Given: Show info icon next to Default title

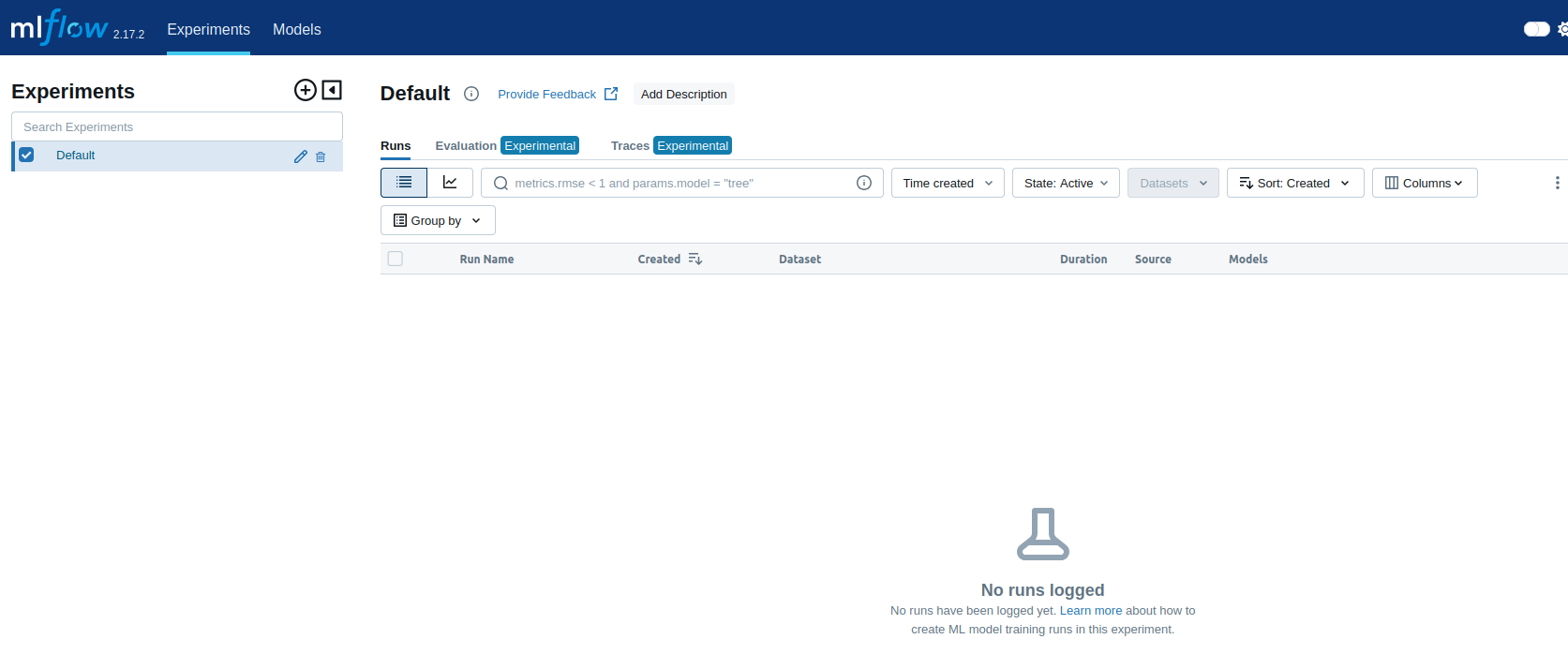Looking at the screenshot, I should coord(471,94).
